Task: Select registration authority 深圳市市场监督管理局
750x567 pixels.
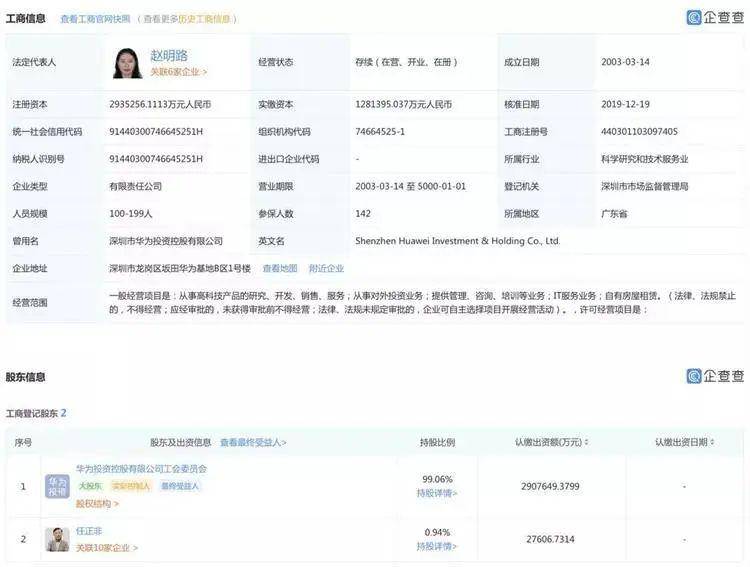Action: click(x=644, y=186)
